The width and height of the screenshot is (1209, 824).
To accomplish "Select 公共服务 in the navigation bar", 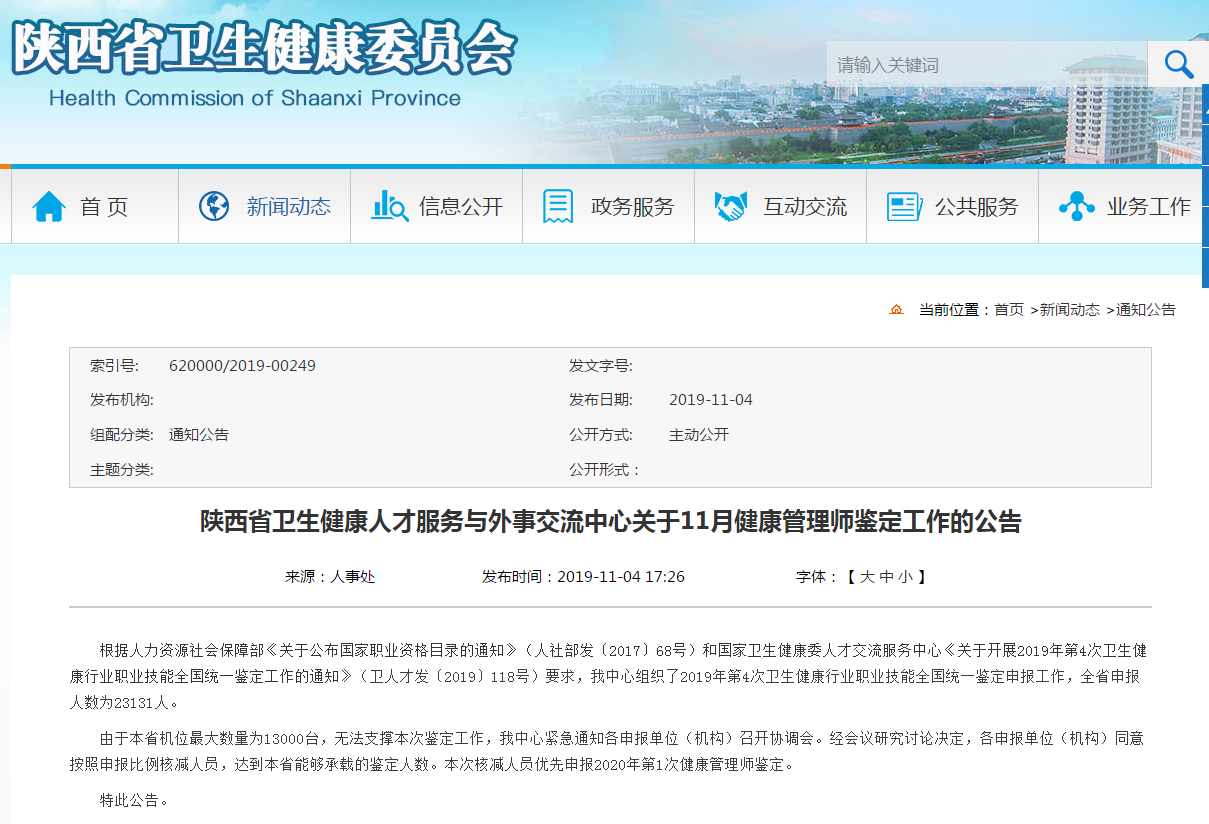I will tap(976, 207).
